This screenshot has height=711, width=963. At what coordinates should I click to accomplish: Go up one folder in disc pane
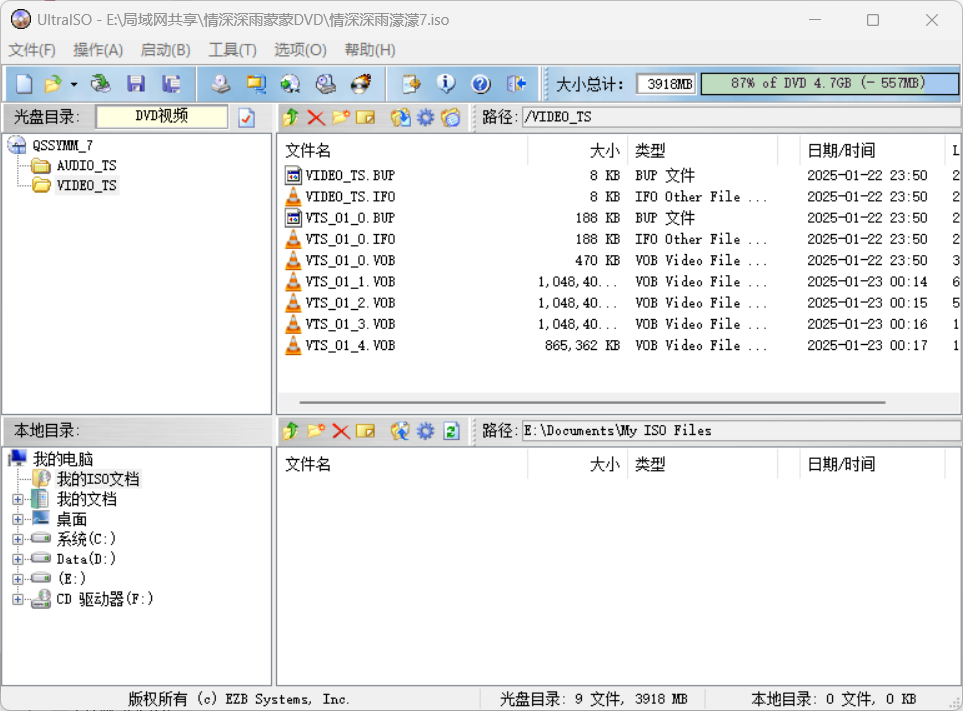(291, 117)
